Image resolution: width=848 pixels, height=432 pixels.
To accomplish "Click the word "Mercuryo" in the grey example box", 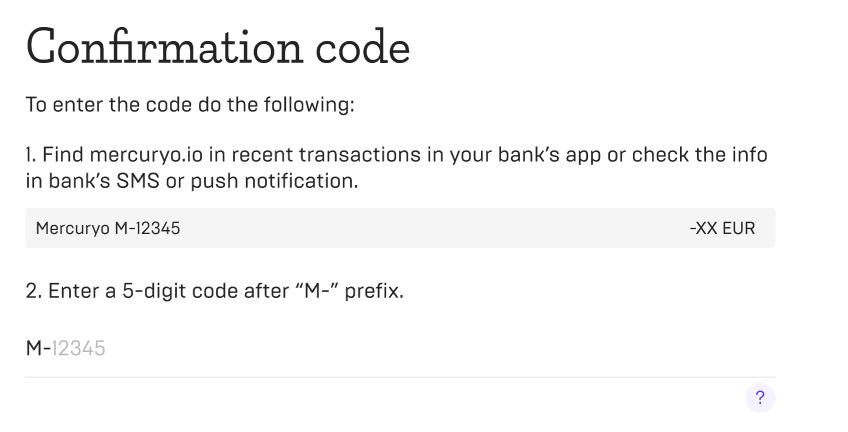I will click(73, 229).
